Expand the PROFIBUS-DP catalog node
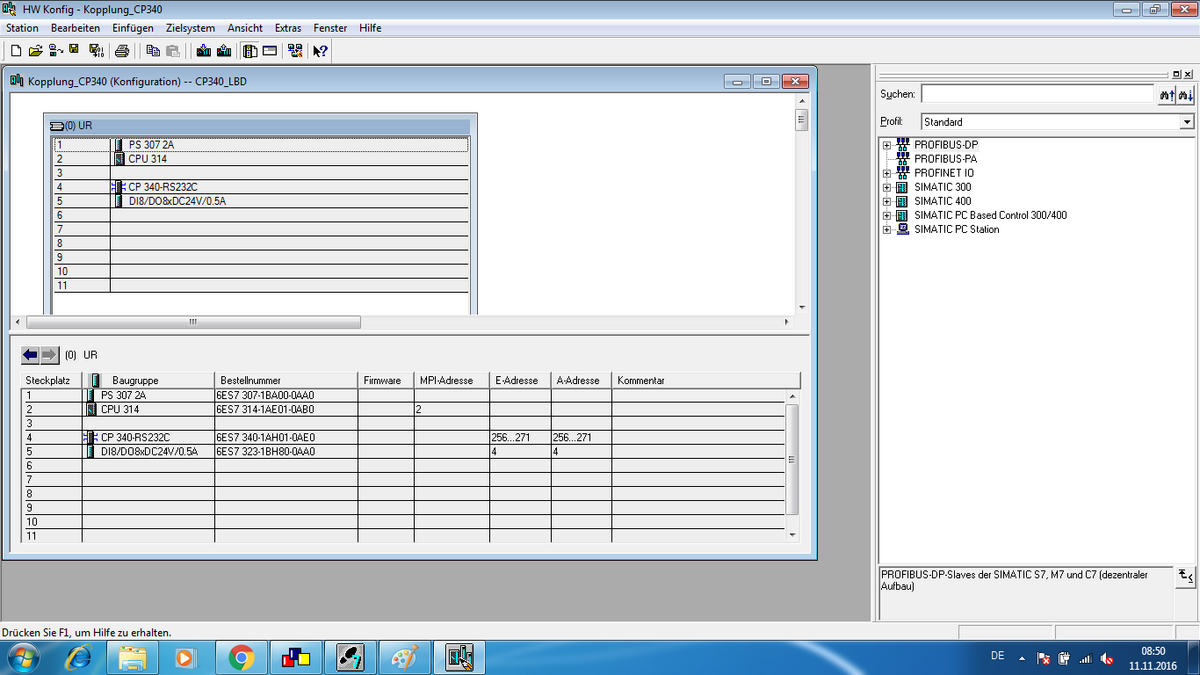This screenshot has width=1200, height=675. pyautogui.click(x=886, y=145)
